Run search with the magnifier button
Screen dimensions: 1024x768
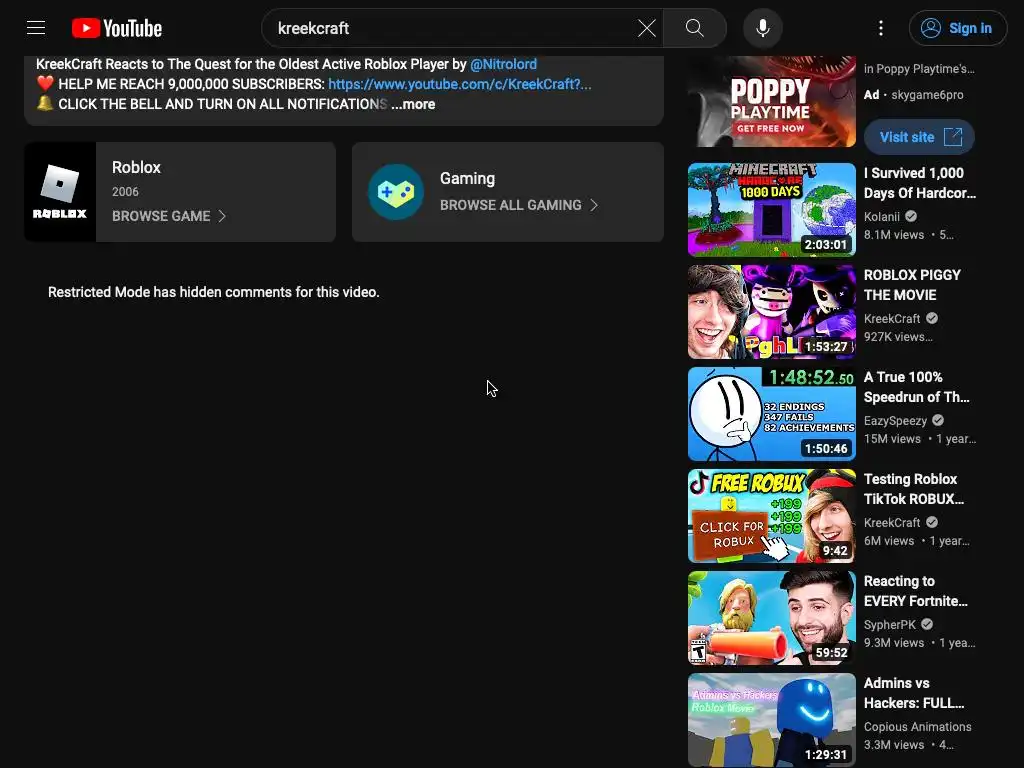(x=695, y=28)
